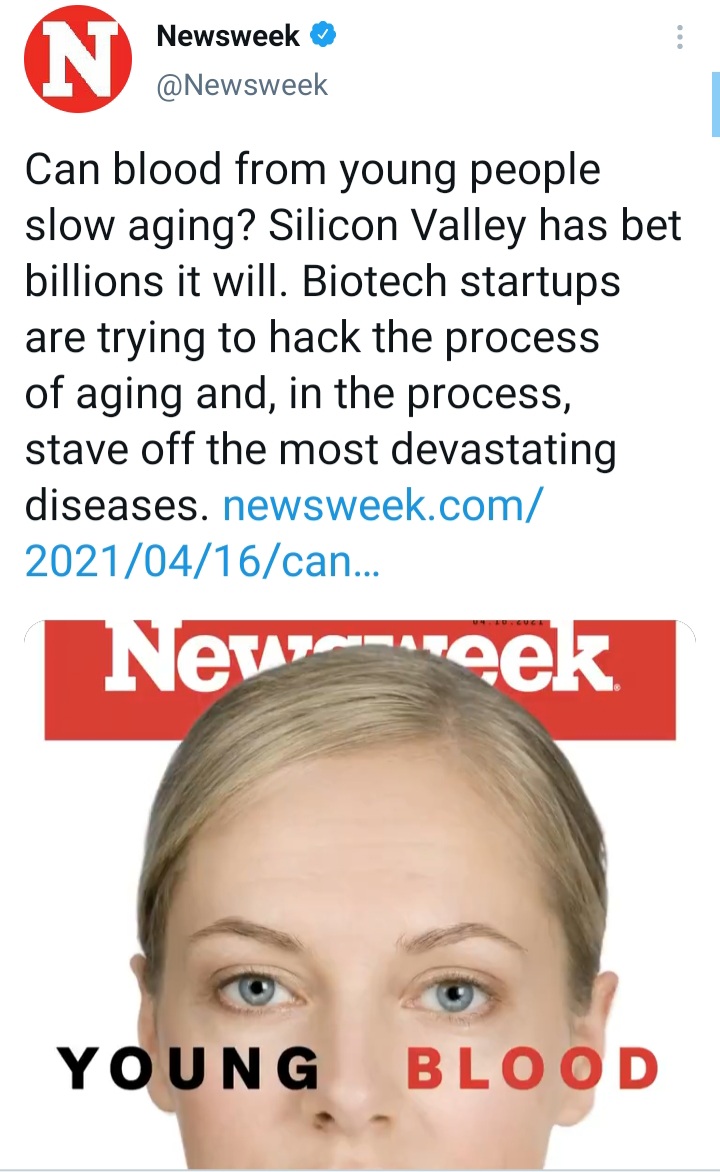Click the word diseases in tweet
The image size is (720, 1172).
[x=117, y=506]
